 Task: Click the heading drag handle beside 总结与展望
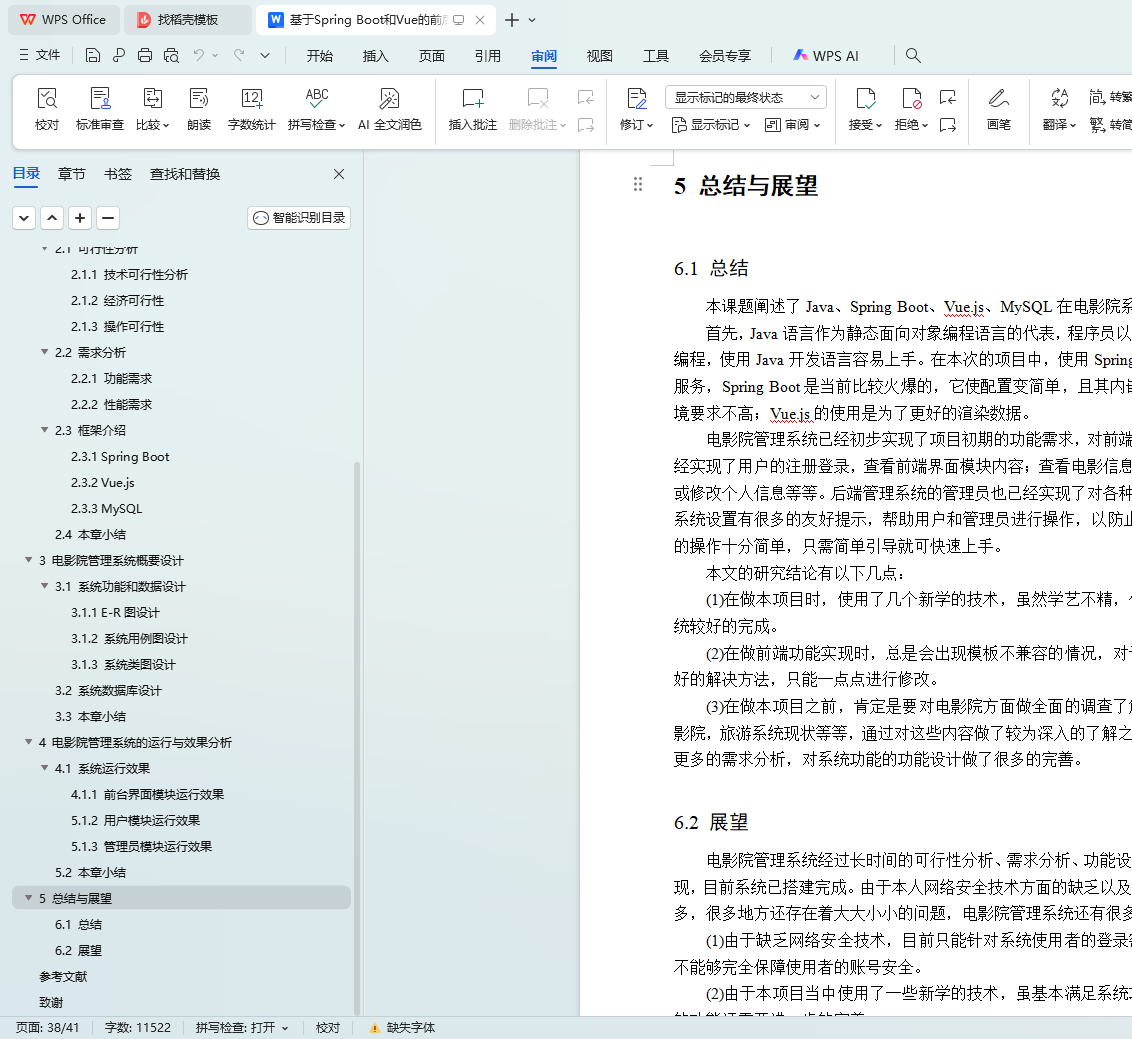click(637, 185)
